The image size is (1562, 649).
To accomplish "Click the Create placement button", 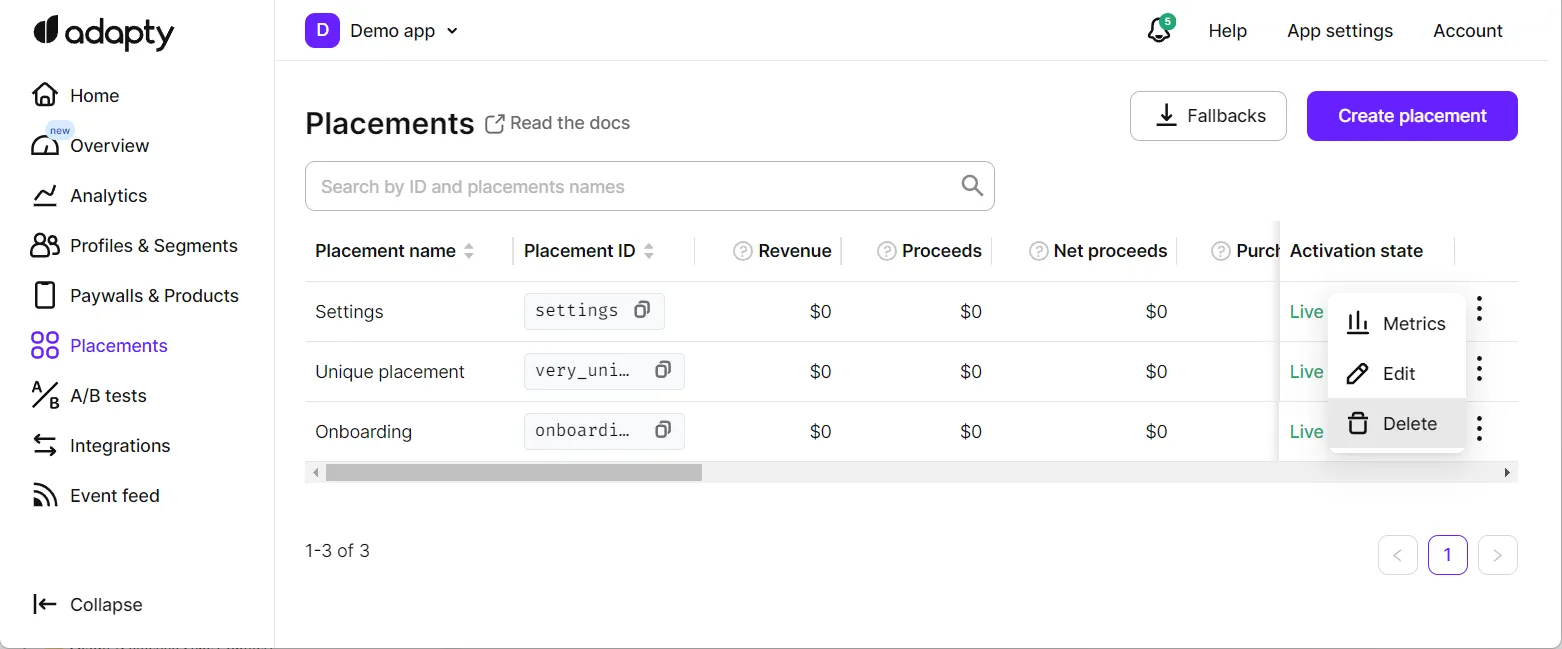I will (x=1411, y=116).
